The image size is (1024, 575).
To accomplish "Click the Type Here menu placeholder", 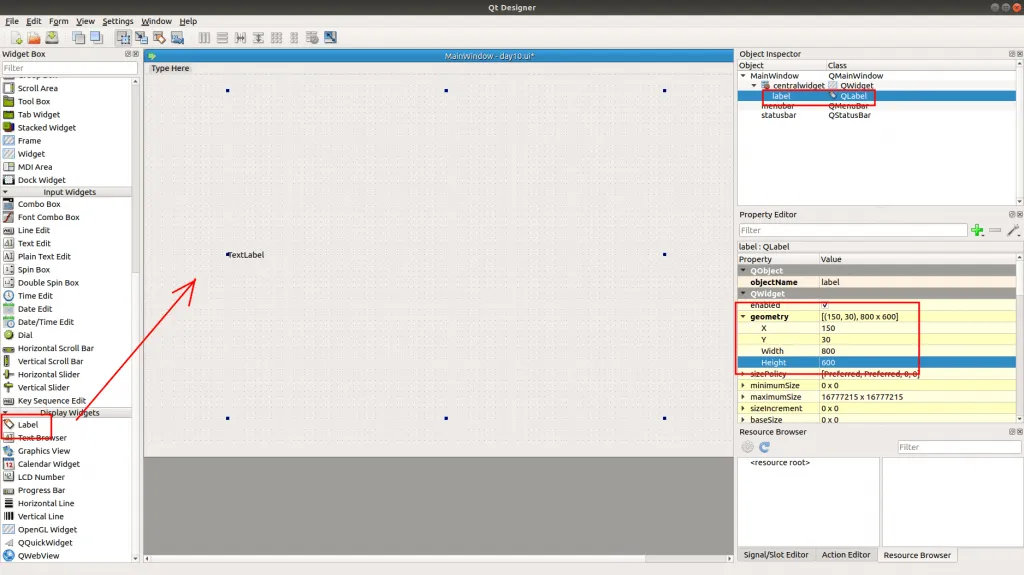I will tap(170, 68).
